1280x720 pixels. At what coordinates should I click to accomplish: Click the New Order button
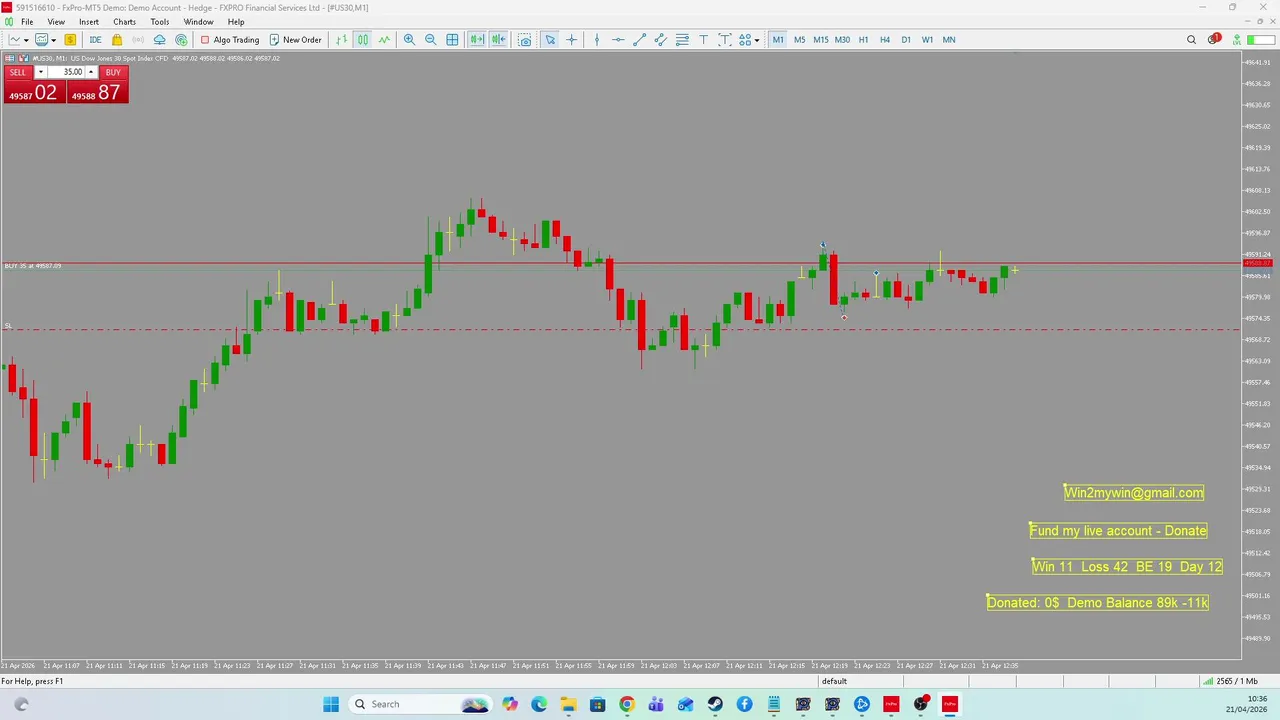(x=295, y=40)
